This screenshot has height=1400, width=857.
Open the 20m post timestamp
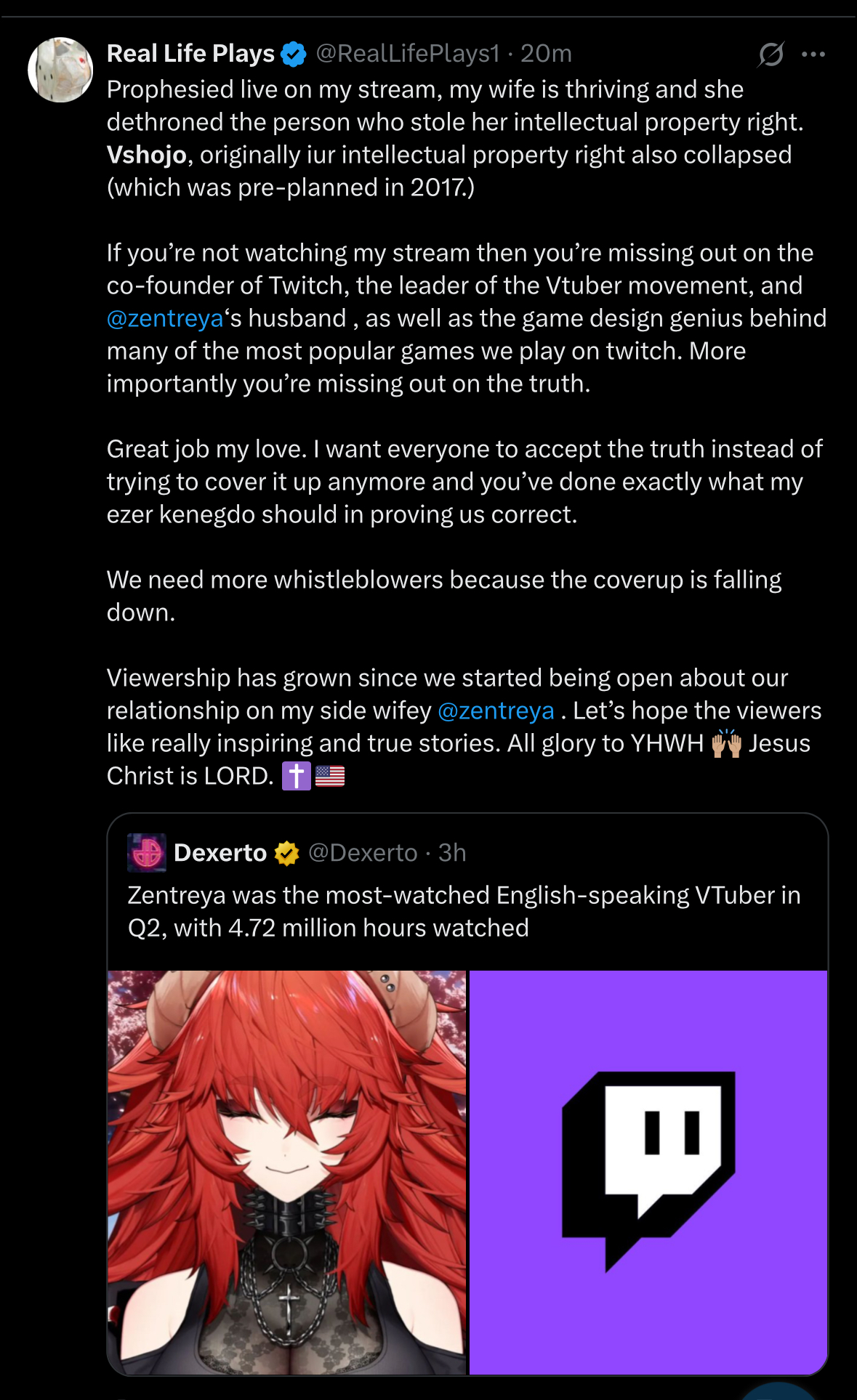[x=546, y=54]
